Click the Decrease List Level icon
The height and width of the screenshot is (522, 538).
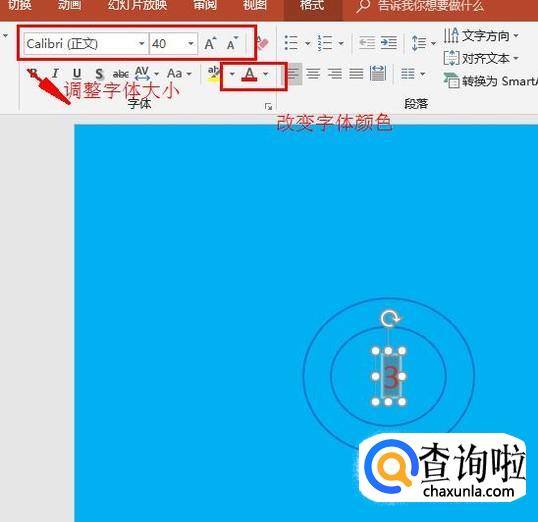pos(367,43)
